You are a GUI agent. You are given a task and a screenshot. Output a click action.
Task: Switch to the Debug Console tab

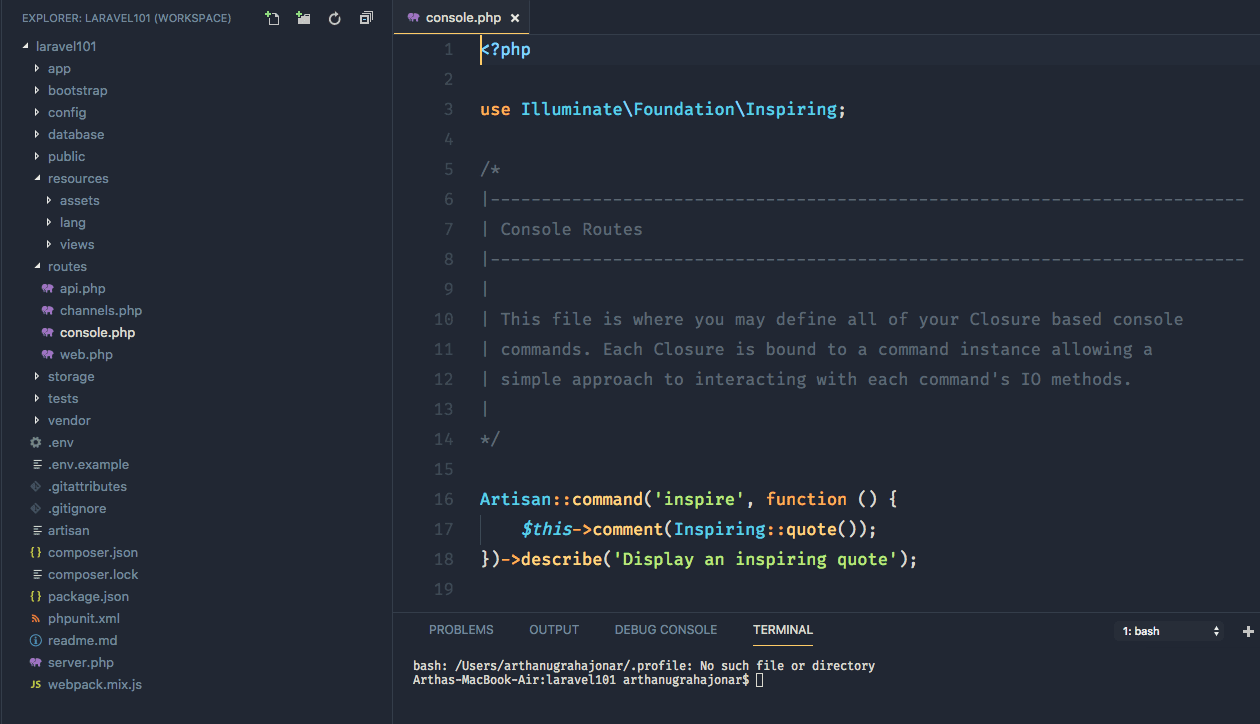pos(665,630)
